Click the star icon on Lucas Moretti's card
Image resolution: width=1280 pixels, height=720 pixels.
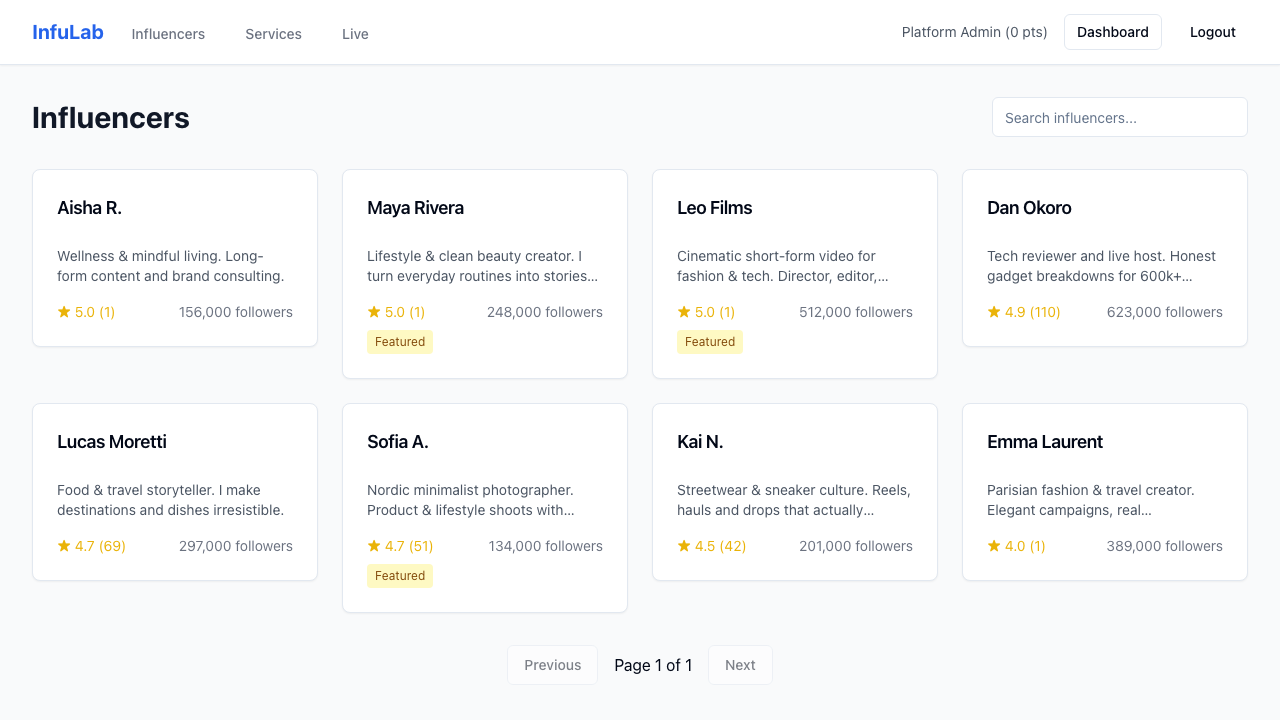click(x=64, y=546)
